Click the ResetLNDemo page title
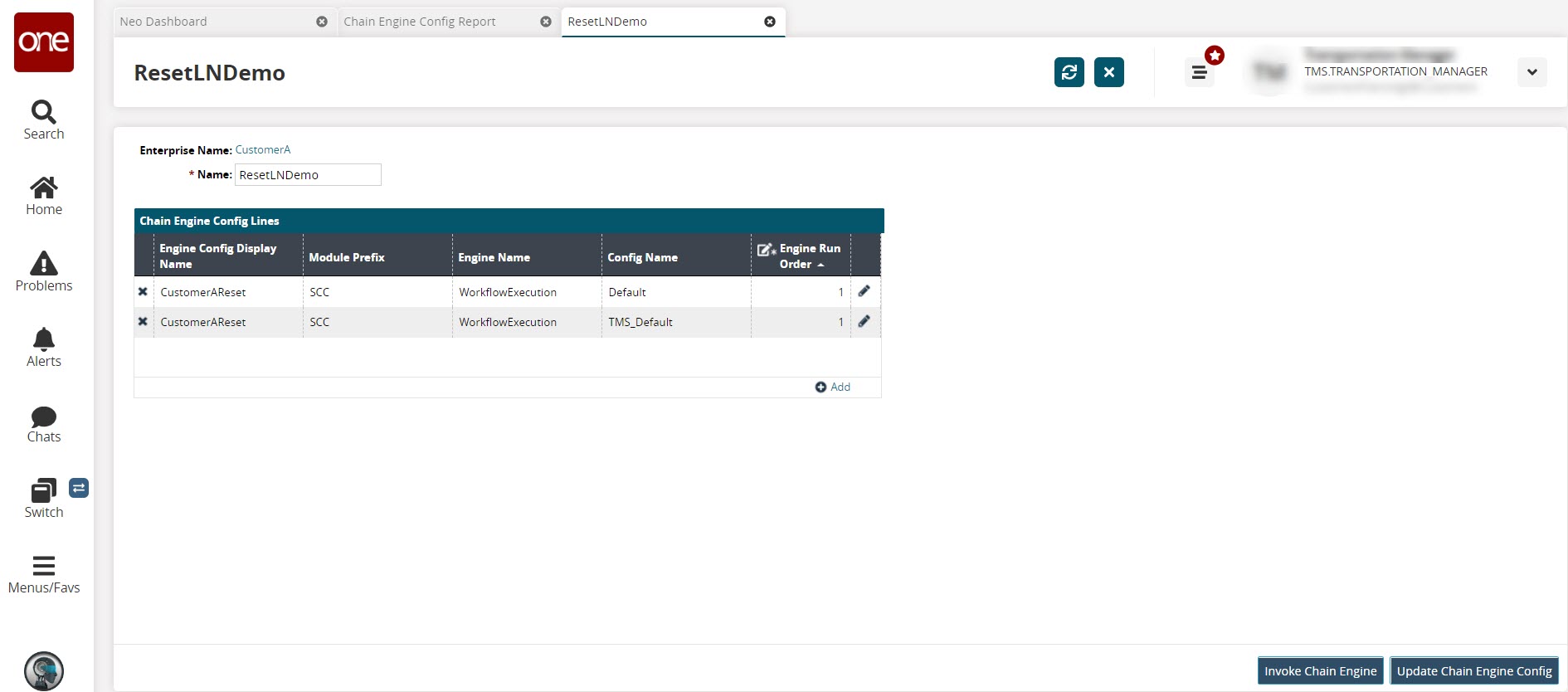Screen dimensions: 1568x692 210,73
